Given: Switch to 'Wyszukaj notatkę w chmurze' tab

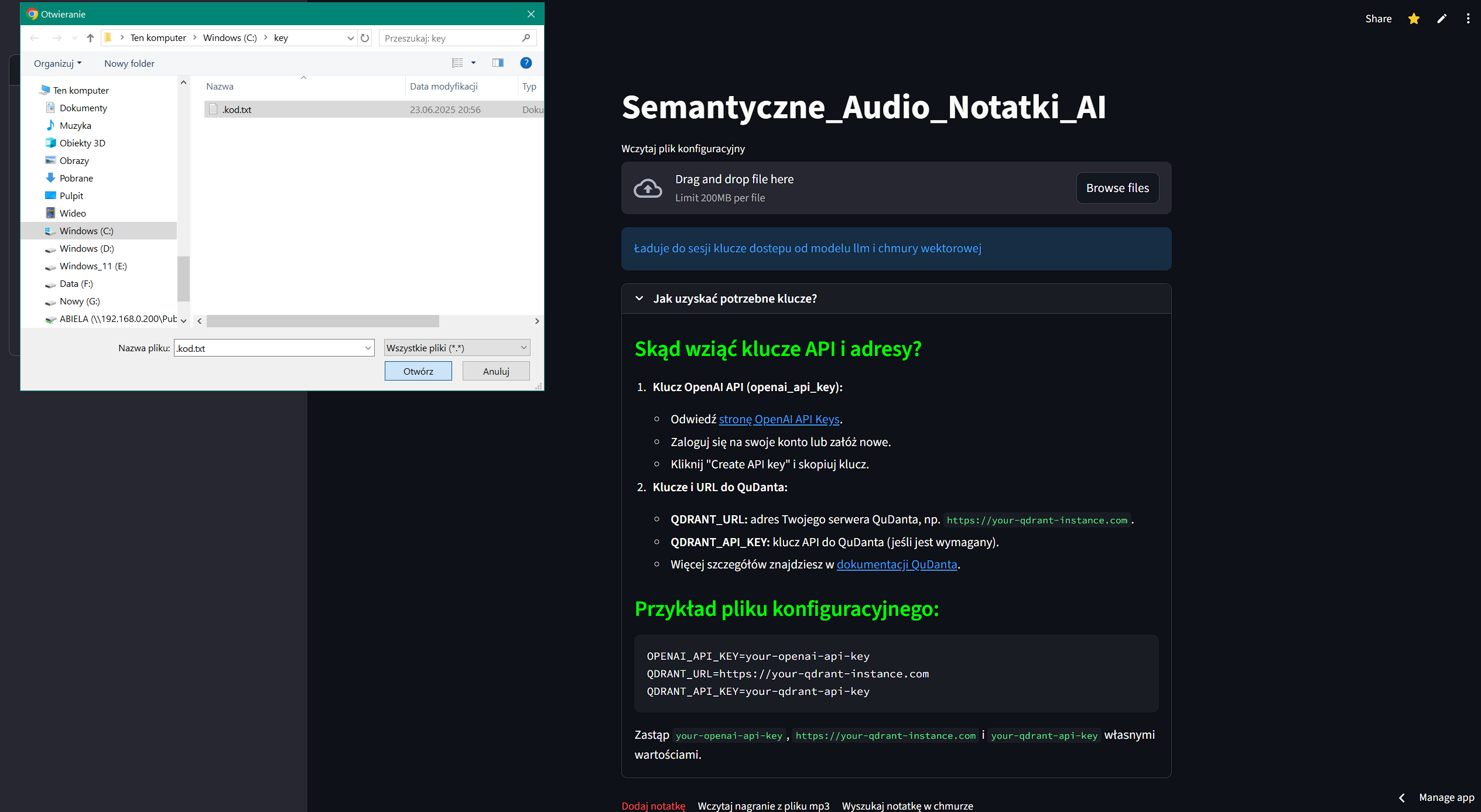Looking at the screenshot, I should pyautogui.click(x=907, y=806).
